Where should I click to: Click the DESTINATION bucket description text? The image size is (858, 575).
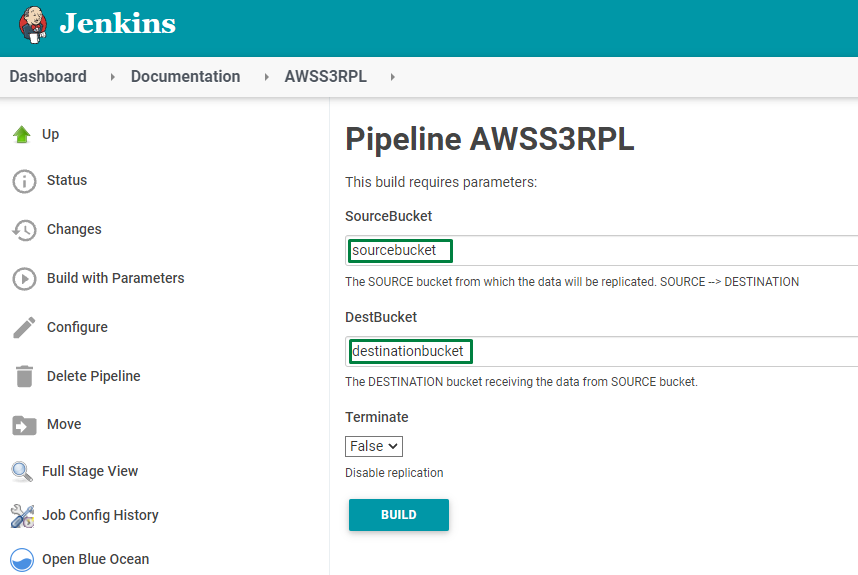[x=521, y=382]
